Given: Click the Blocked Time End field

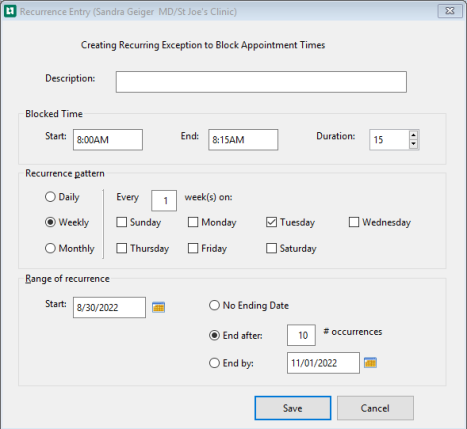Looking at the screenshot, I should point(243,140).
